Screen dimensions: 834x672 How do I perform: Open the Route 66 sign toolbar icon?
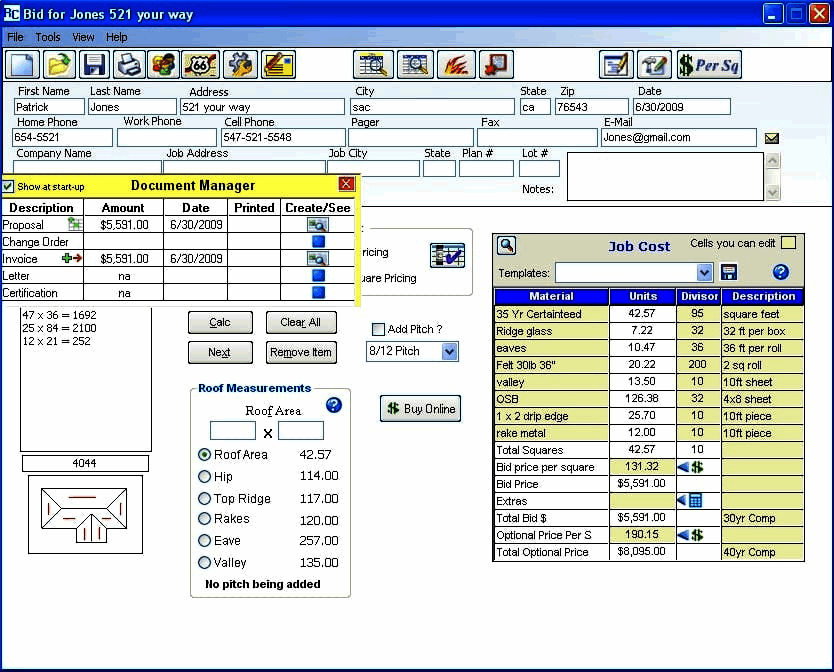pyautogui.click(x=200, y=65)
